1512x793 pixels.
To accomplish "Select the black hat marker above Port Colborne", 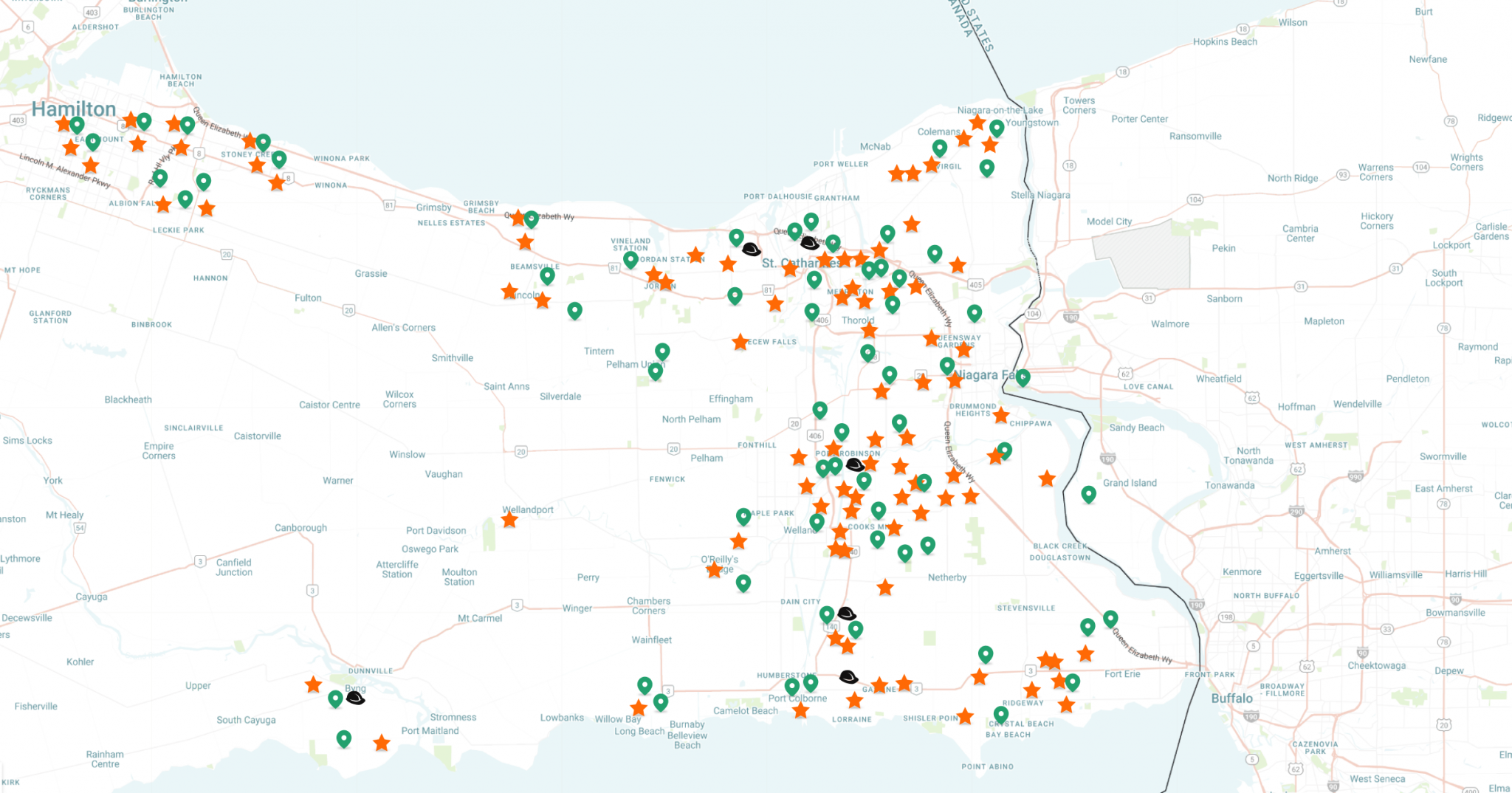I will pos(848,677).
